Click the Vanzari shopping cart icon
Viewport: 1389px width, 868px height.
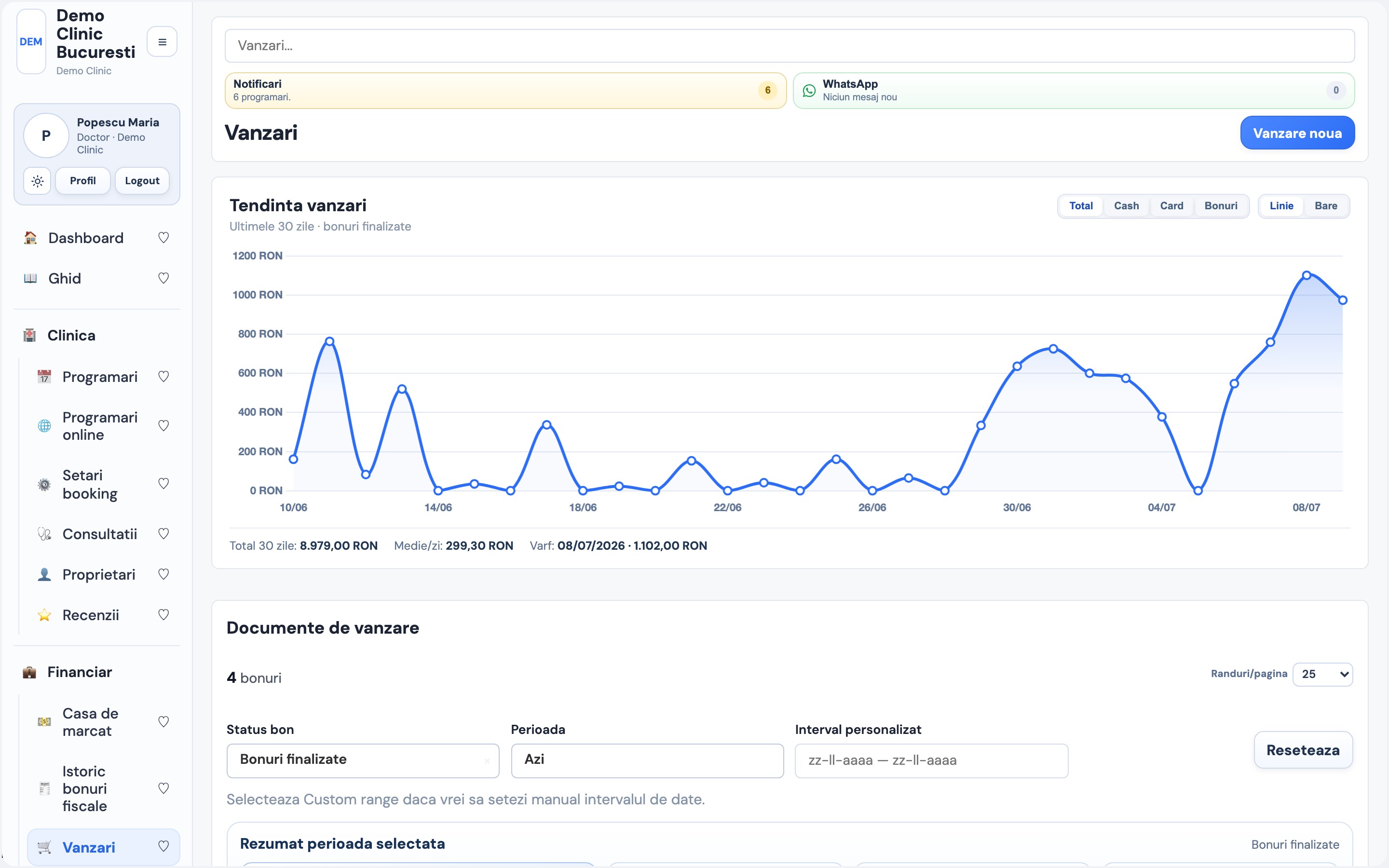click(x=44, y=847)
